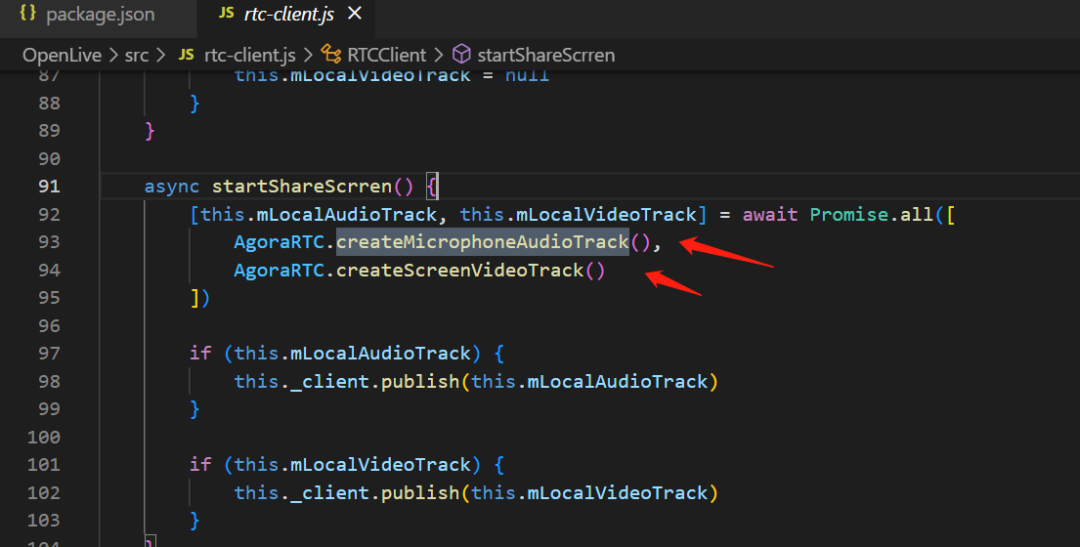Click line number 93 in gutter
The width and height of the screenshot is (1080, 547).
point(50,242)
